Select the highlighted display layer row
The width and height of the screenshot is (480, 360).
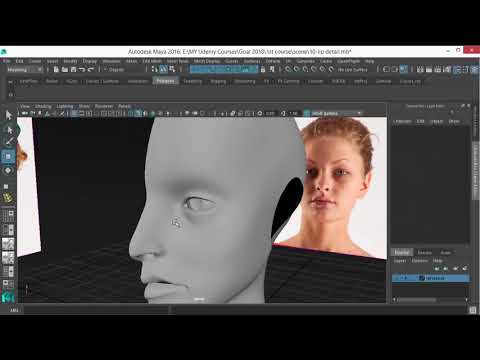(431, 278)
